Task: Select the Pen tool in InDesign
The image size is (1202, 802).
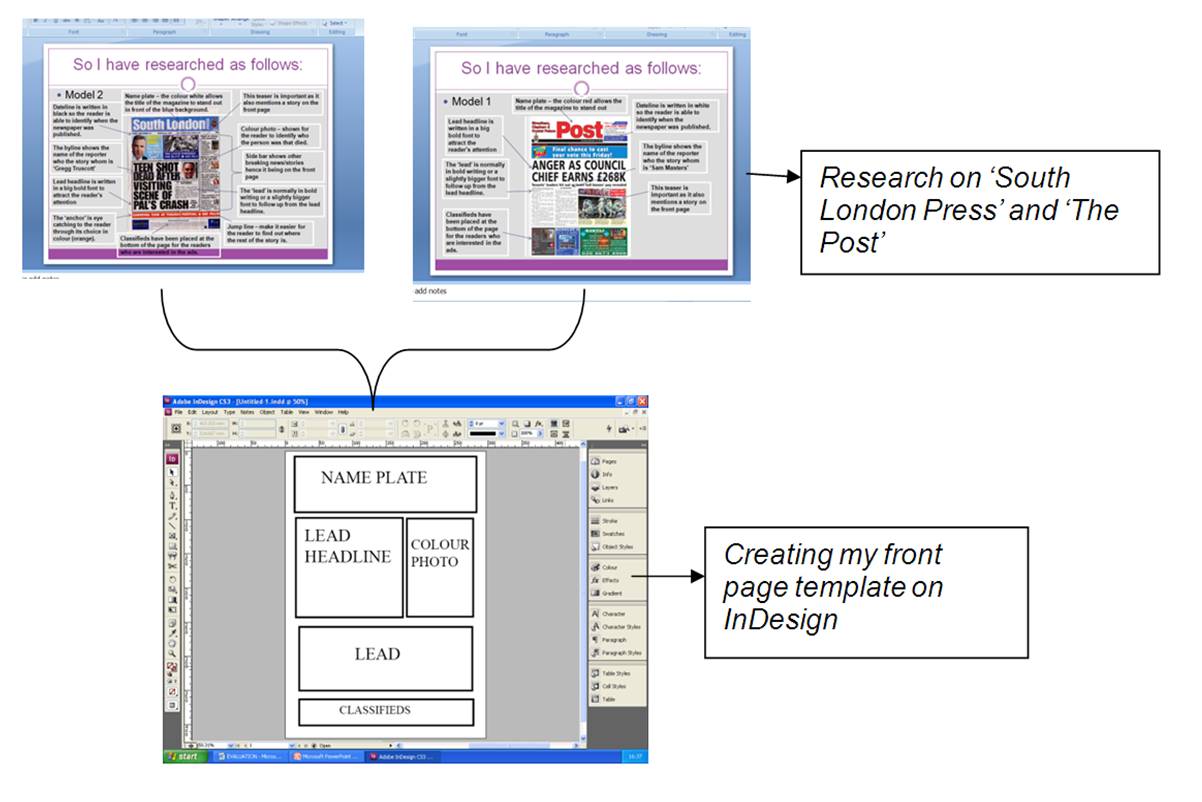Action: [172, 494]
